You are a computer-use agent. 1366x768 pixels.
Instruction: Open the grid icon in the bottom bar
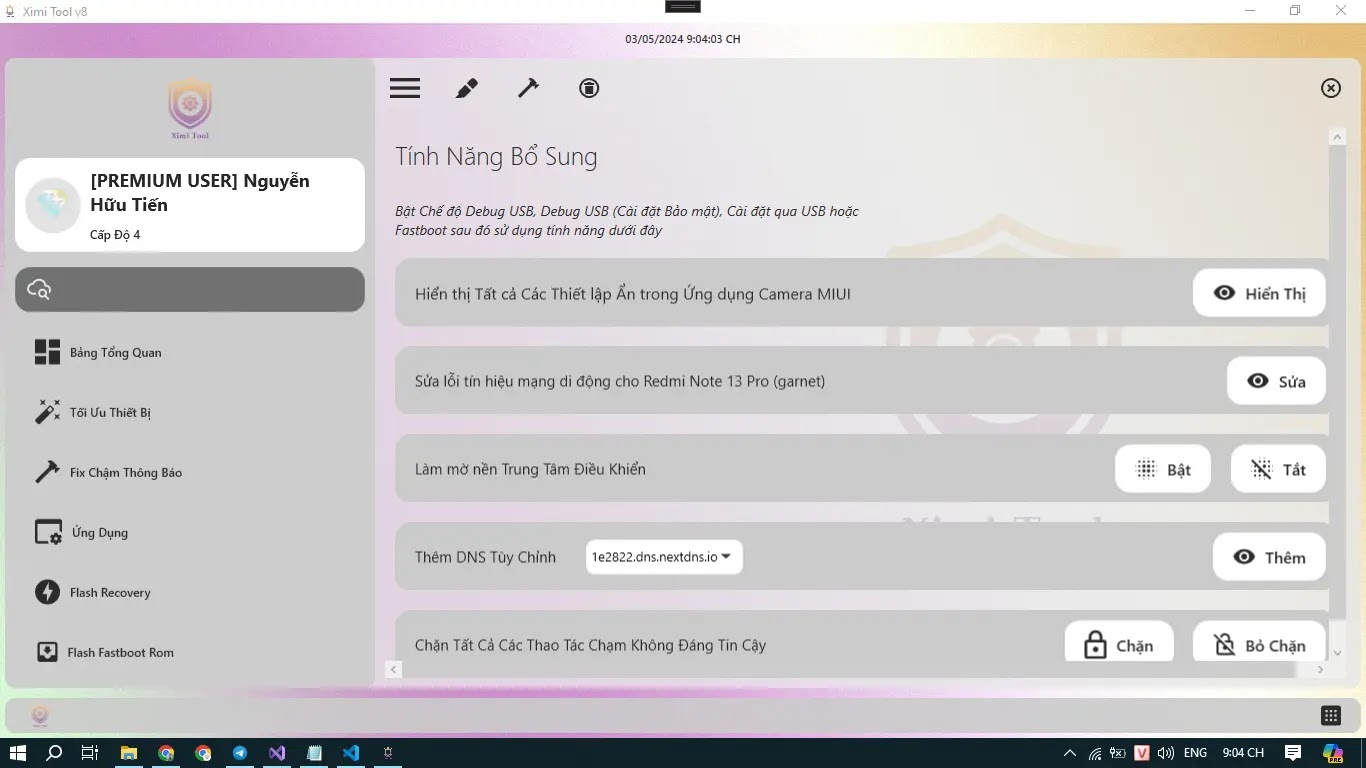1331,715
